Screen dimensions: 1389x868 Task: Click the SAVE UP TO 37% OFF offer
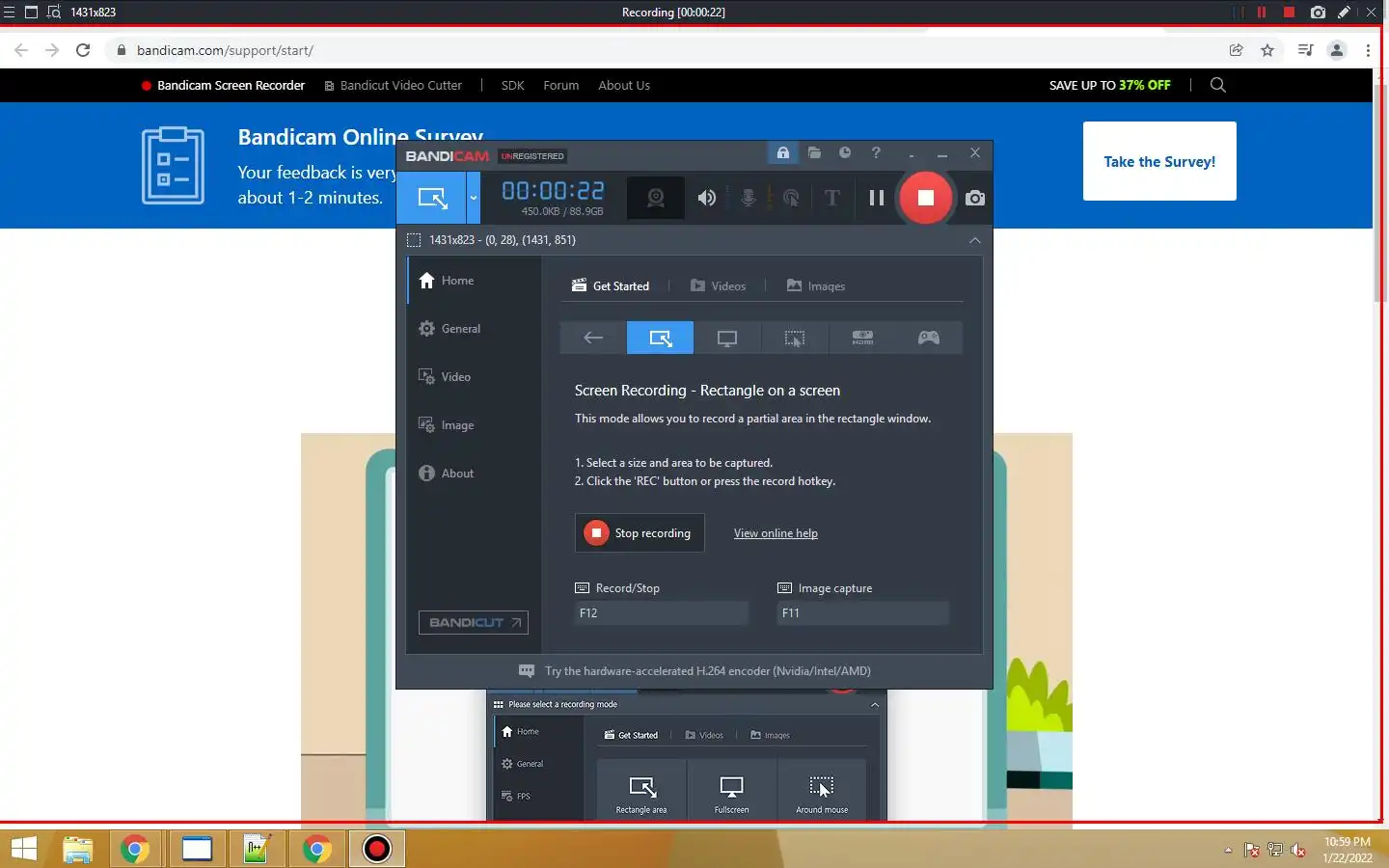coord(1110,86)
